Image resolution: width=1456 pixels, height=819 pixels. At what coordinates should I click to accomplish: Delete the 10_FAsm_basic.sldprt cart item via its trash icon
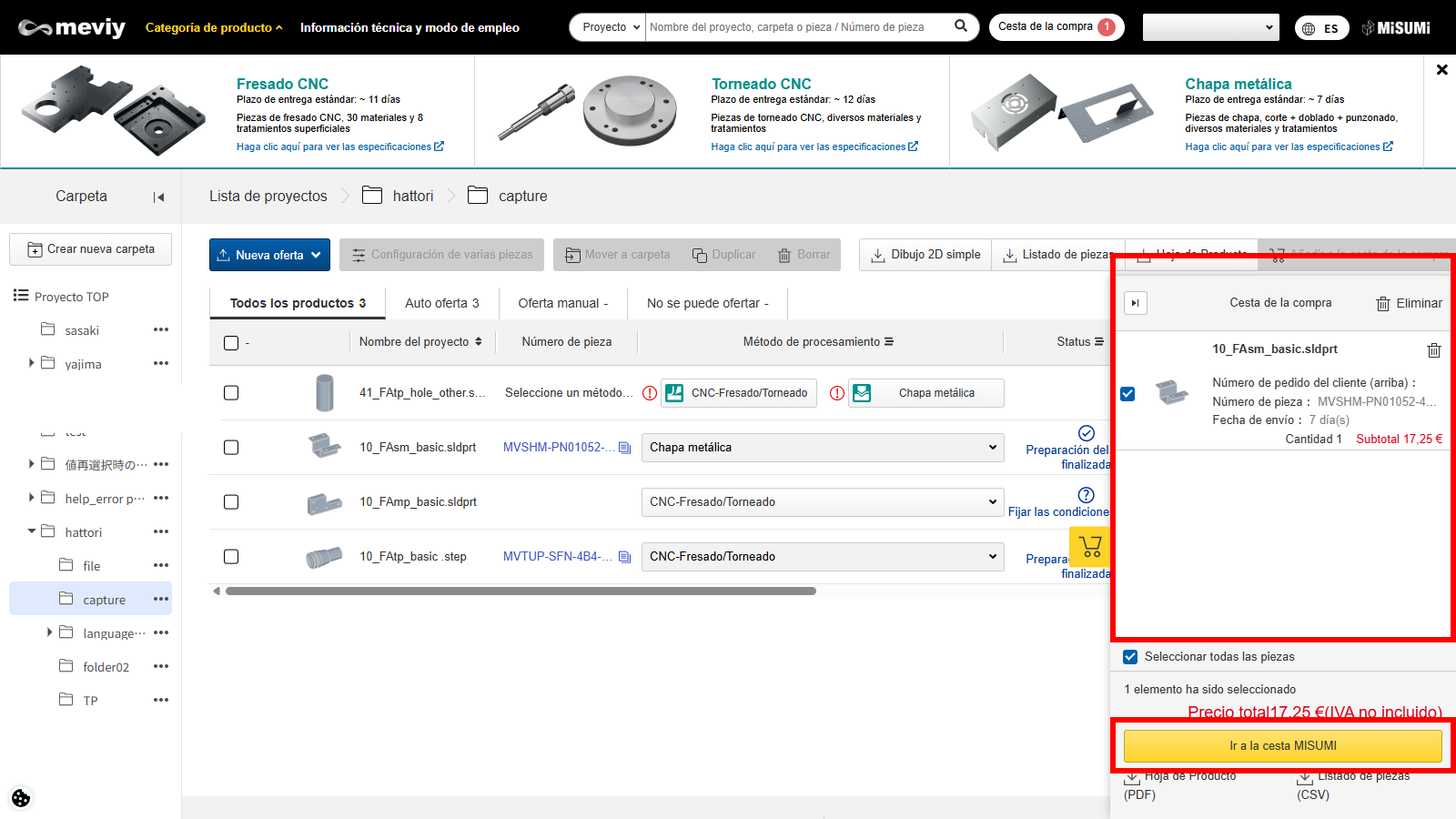[x=1433, y=350]
